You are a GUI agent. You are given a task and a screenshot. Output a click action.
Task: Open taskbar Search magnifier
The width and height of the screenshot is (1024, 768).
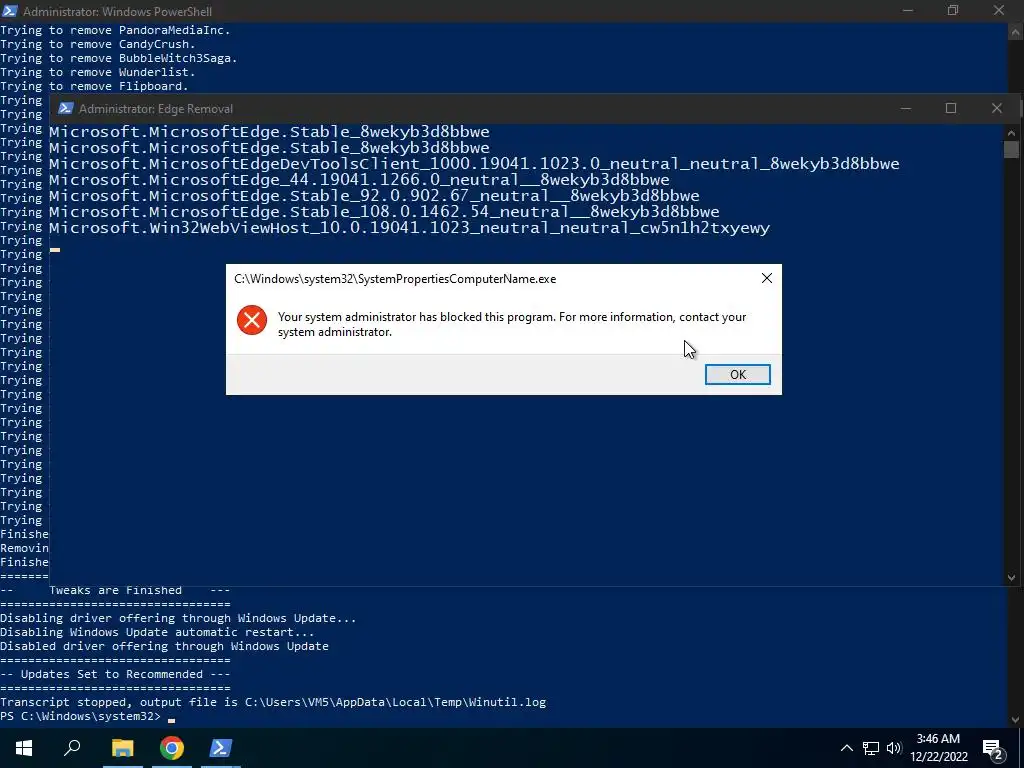tap(72, 748)
